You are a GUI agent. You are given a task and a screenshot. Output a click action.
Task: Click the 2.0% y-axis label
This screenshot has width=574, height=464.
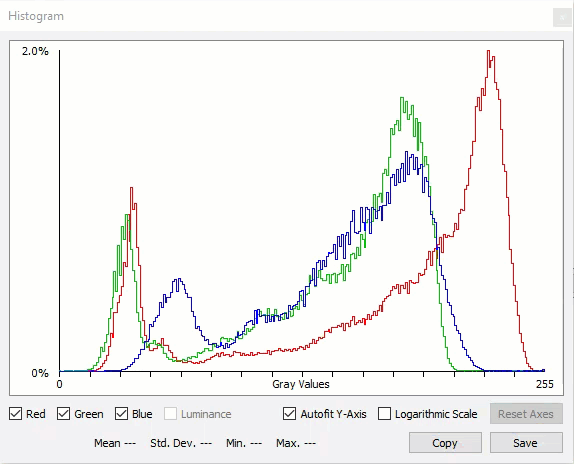(35, 51)
